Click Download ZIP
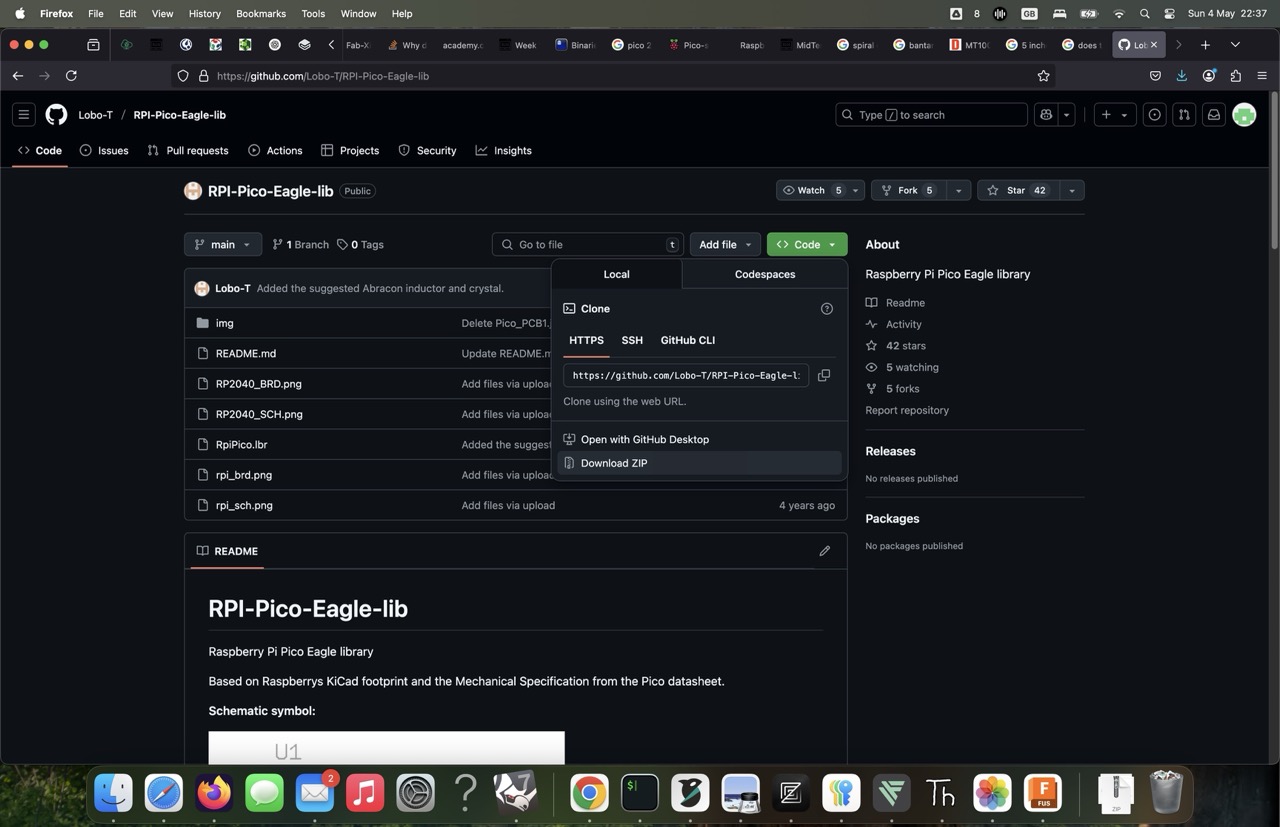The width and height of the screenshot is (1280, 827). [699, 463]
